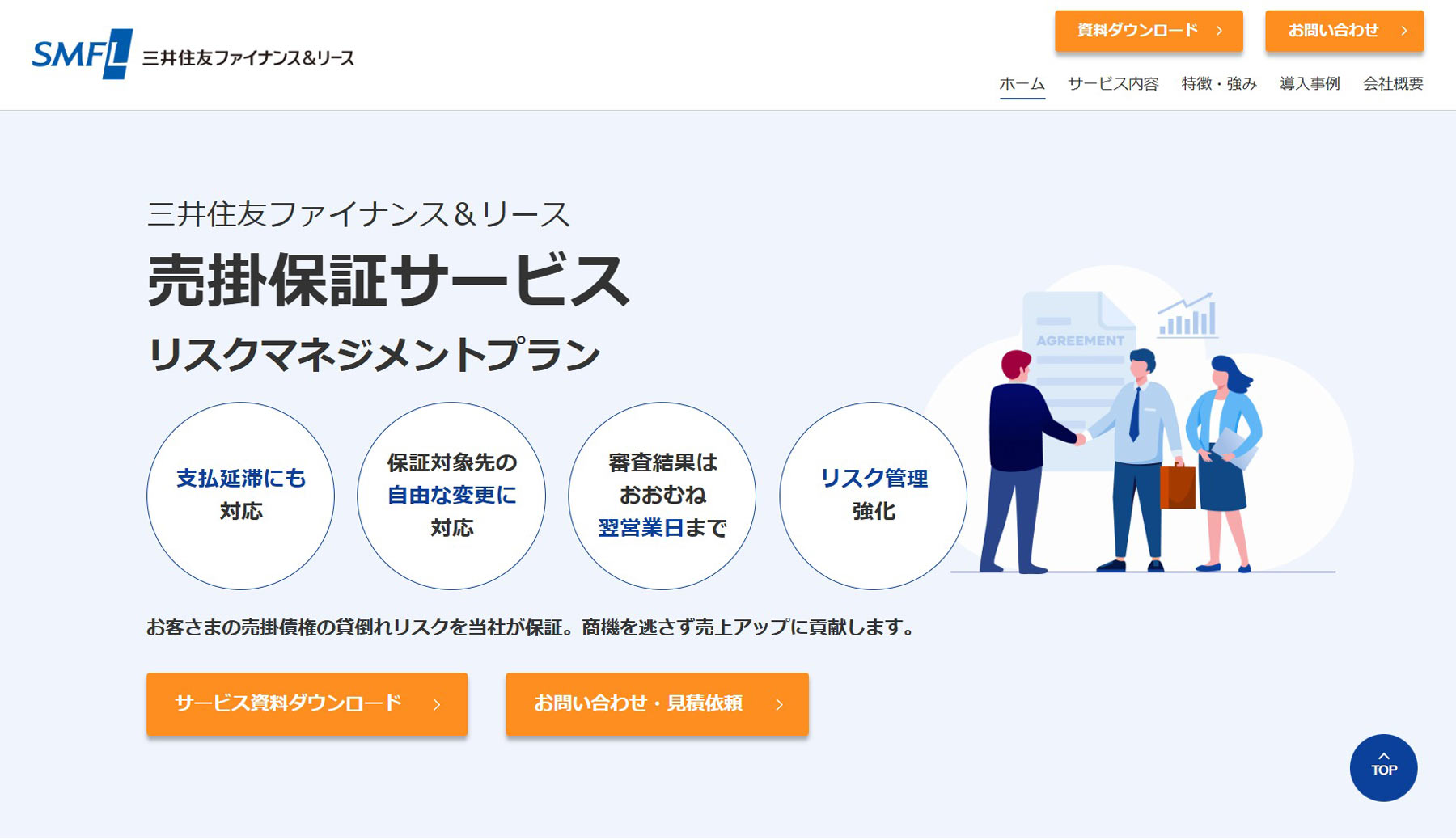
Task: Click the SMFL logo
Action: pos(82,54)
